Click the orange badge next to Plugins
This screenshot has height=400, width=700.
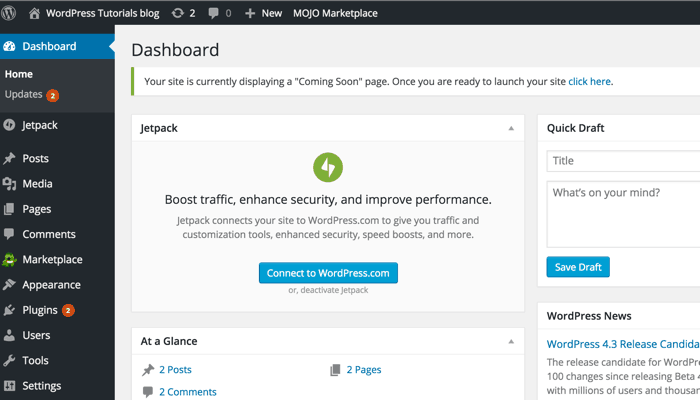pyautogui.click(x=68, y=310)
